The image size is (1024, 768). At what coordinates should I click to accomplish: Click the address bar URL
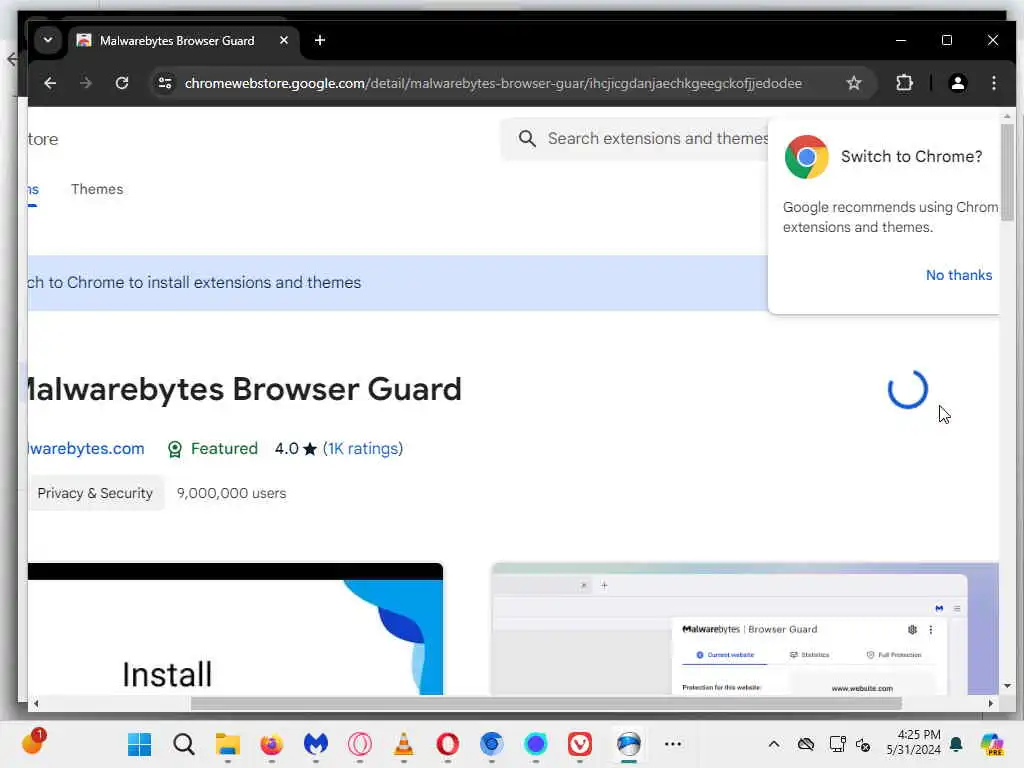pos(492,83)
